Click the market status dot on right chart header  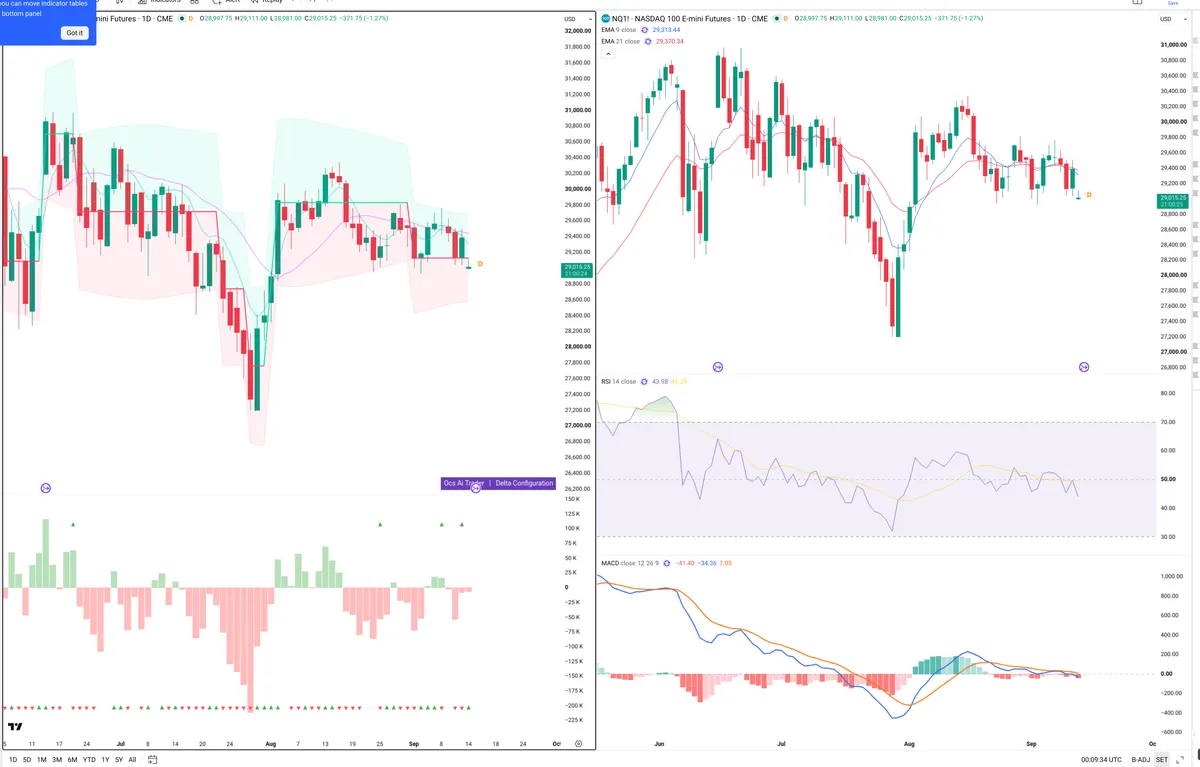tap(777, 19)
